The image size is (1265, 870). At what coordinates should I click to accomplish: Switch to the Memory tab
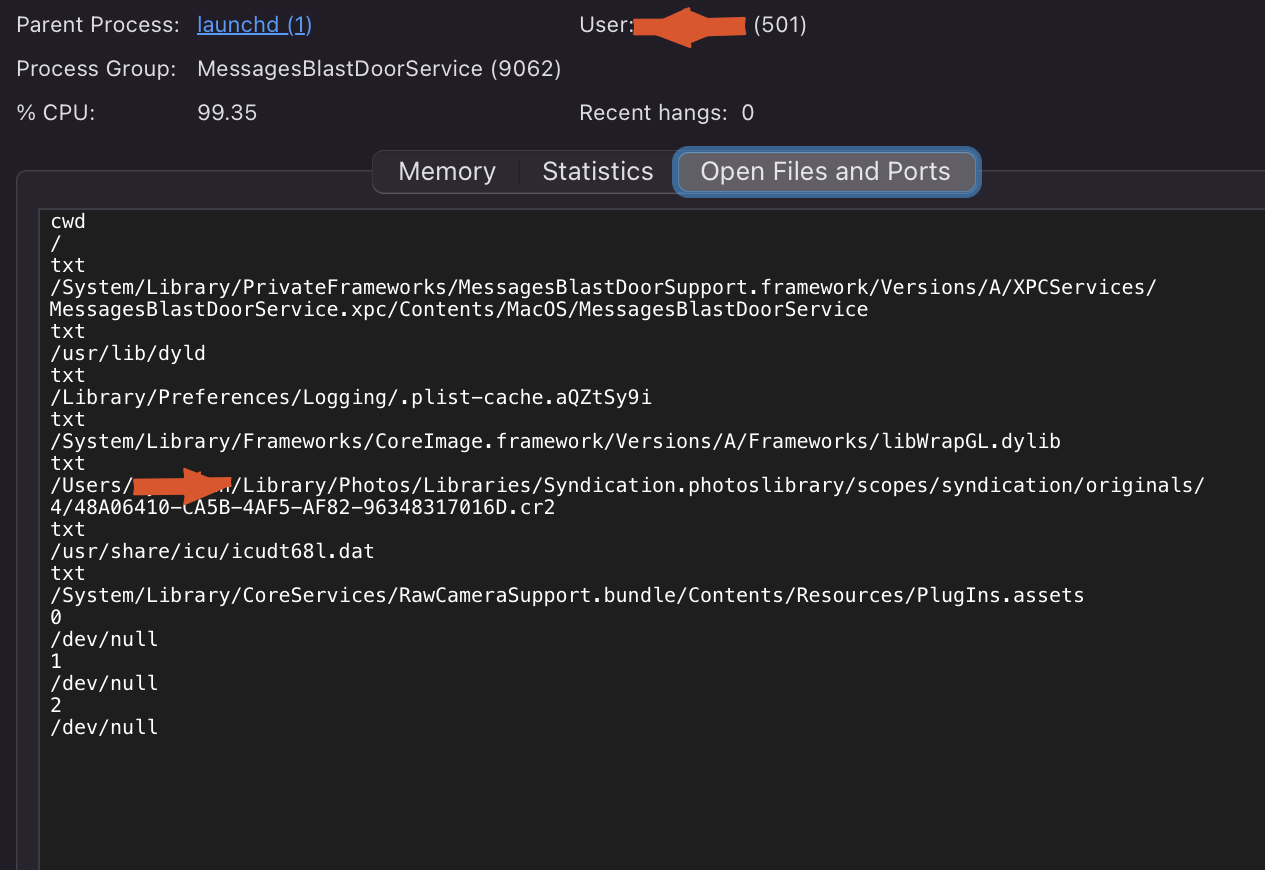pyautogui.click(x=446, y=172)
